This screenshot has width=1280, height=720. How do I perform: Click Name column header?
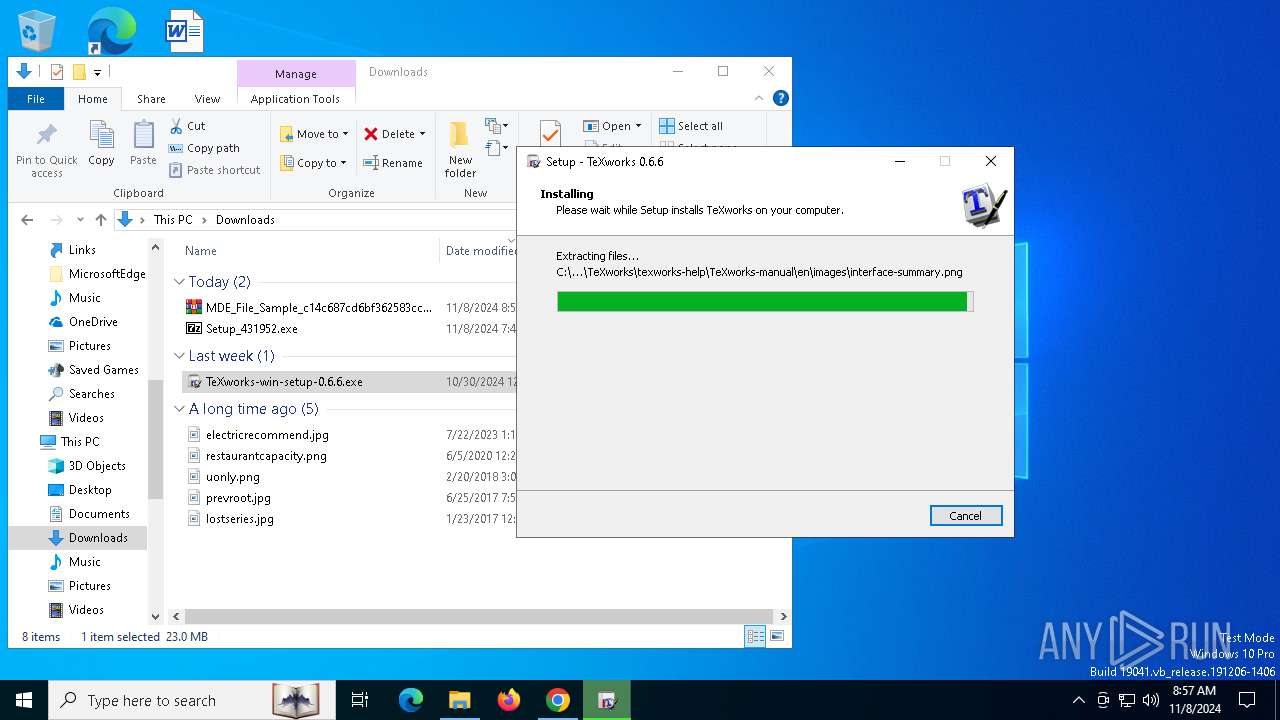pos(200,251)
